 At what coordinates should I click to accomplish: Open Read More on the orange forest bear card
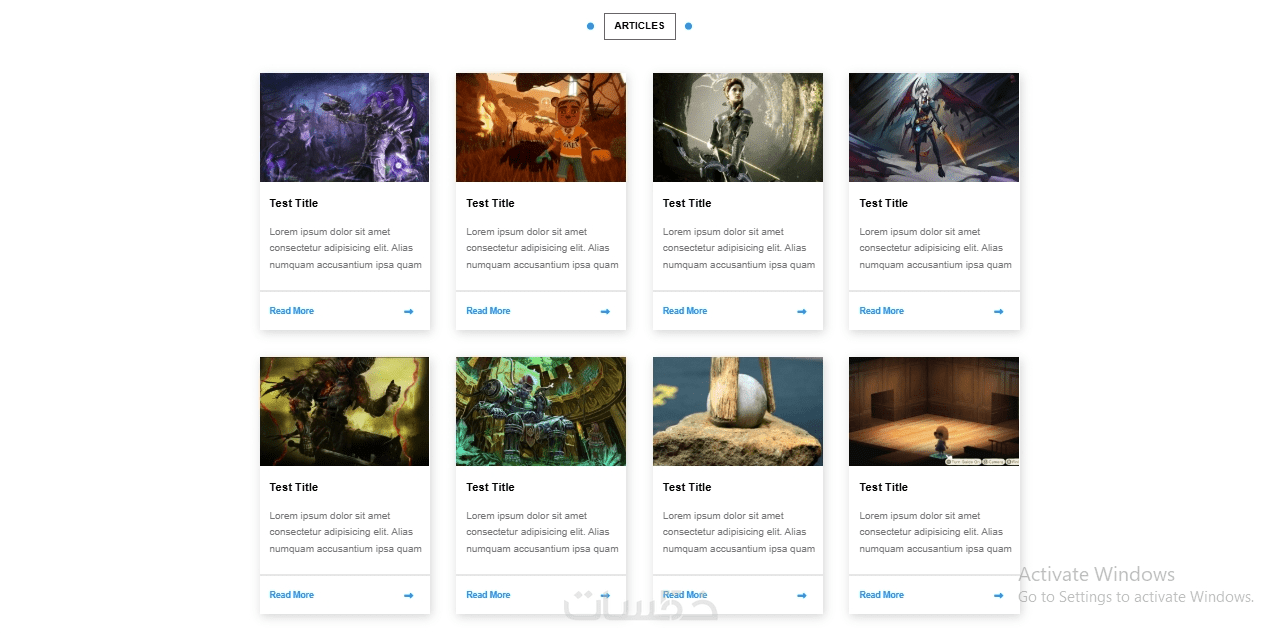click(x=488, y=311)
